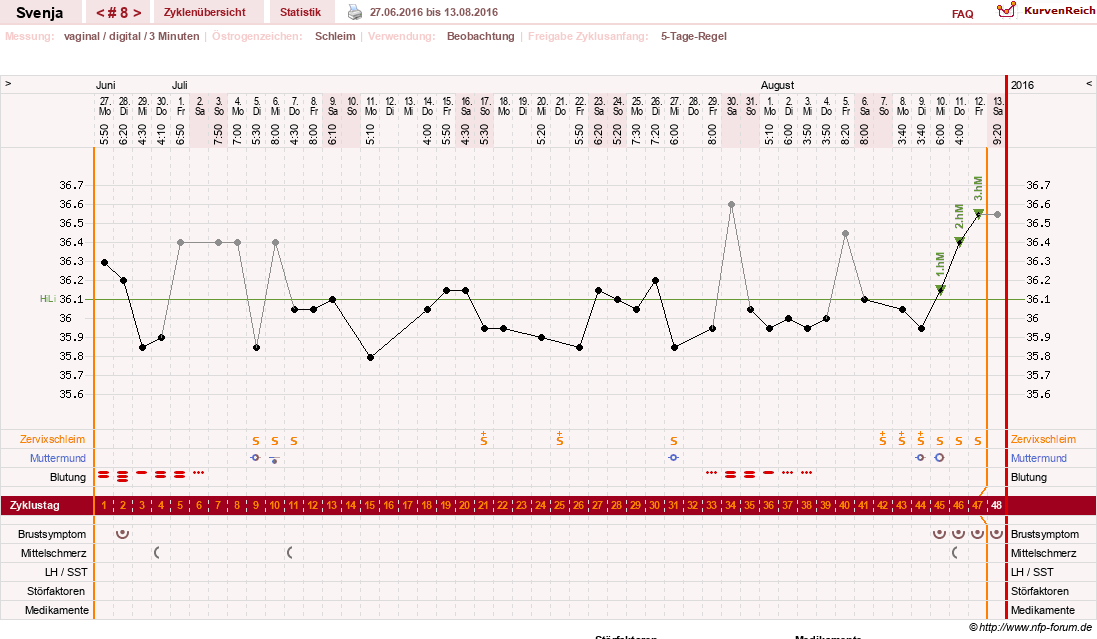Click the Muttermund row label on the left
Viewport: 1097px width, 639px height.
click(57, 458)
